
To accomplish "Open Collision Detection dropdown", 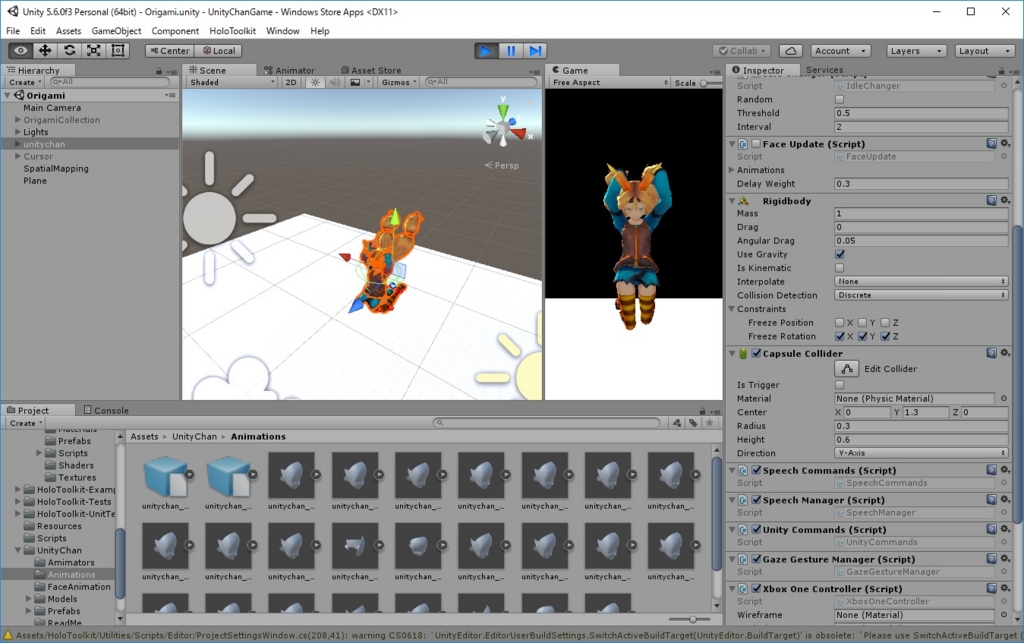I will (x=921, y=295).
